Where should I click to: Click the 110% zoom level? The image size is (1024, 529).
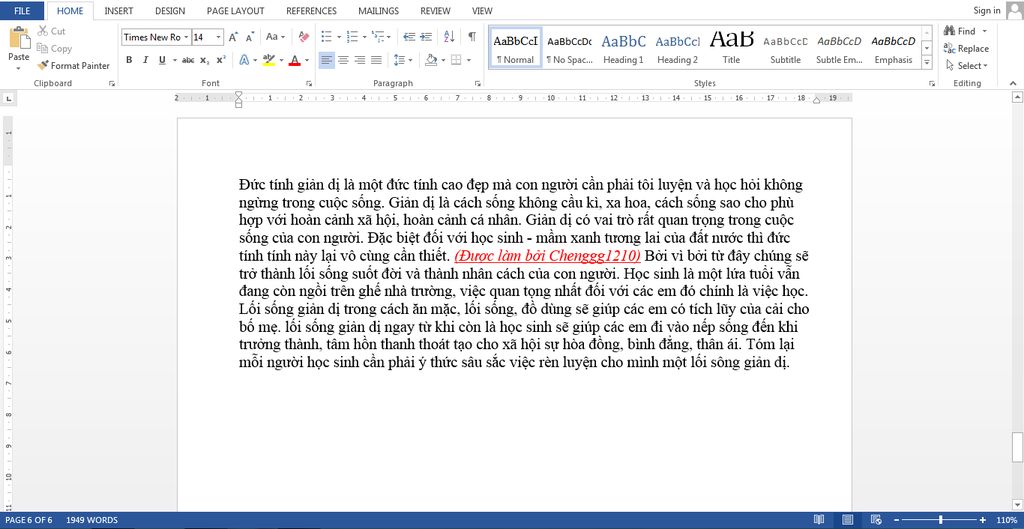(1008, 521)
